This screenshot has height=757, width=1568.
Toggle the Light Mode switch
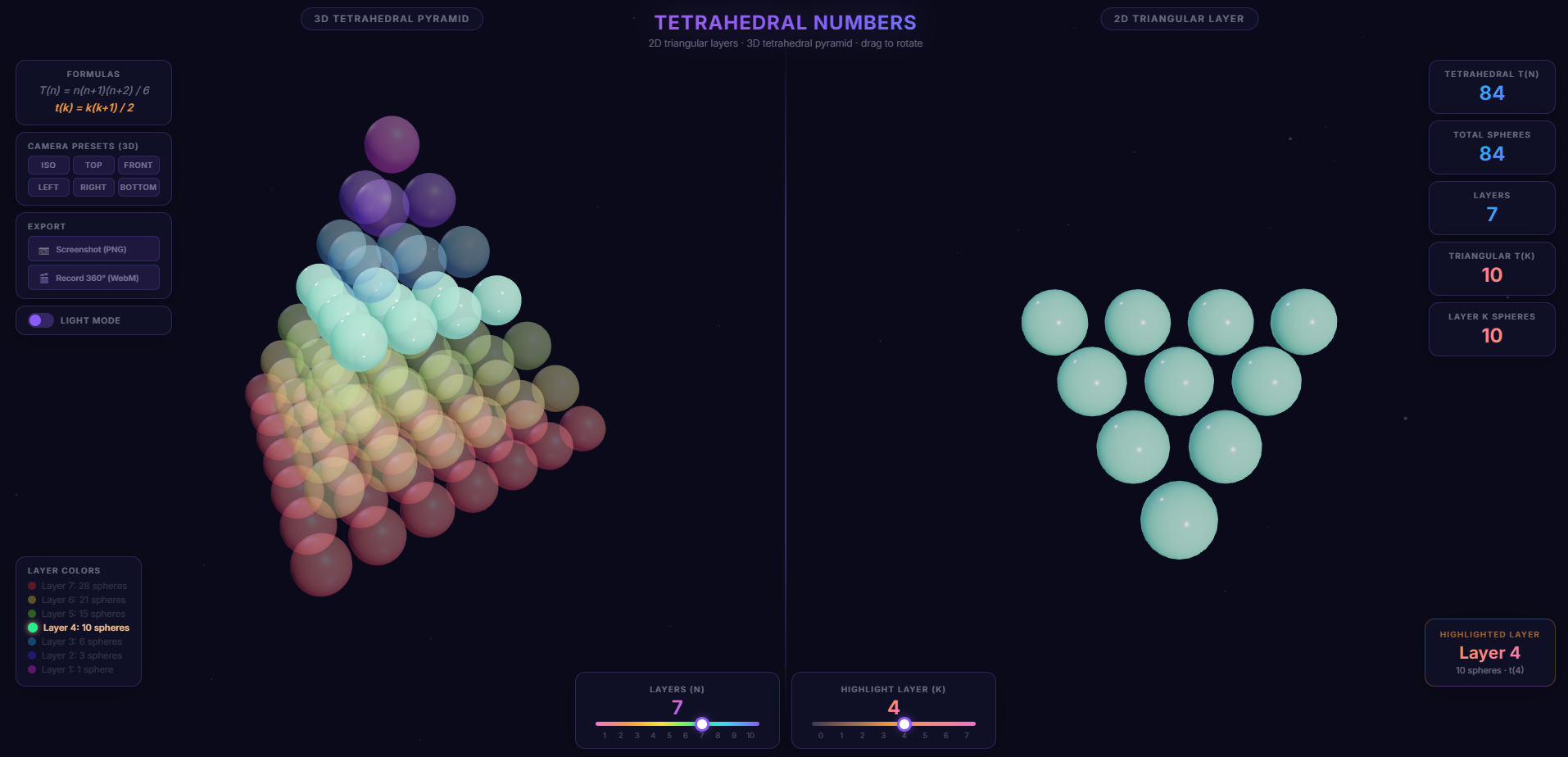(x=41, y=320)
